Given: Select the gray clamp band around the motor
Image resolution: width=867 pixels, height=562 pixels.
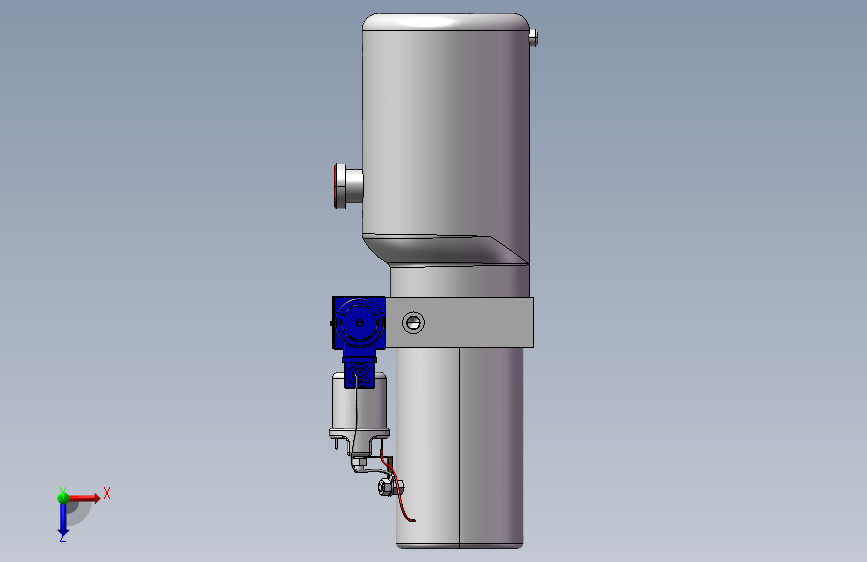Looking at the screenshot, I should [x=459, y=322].
